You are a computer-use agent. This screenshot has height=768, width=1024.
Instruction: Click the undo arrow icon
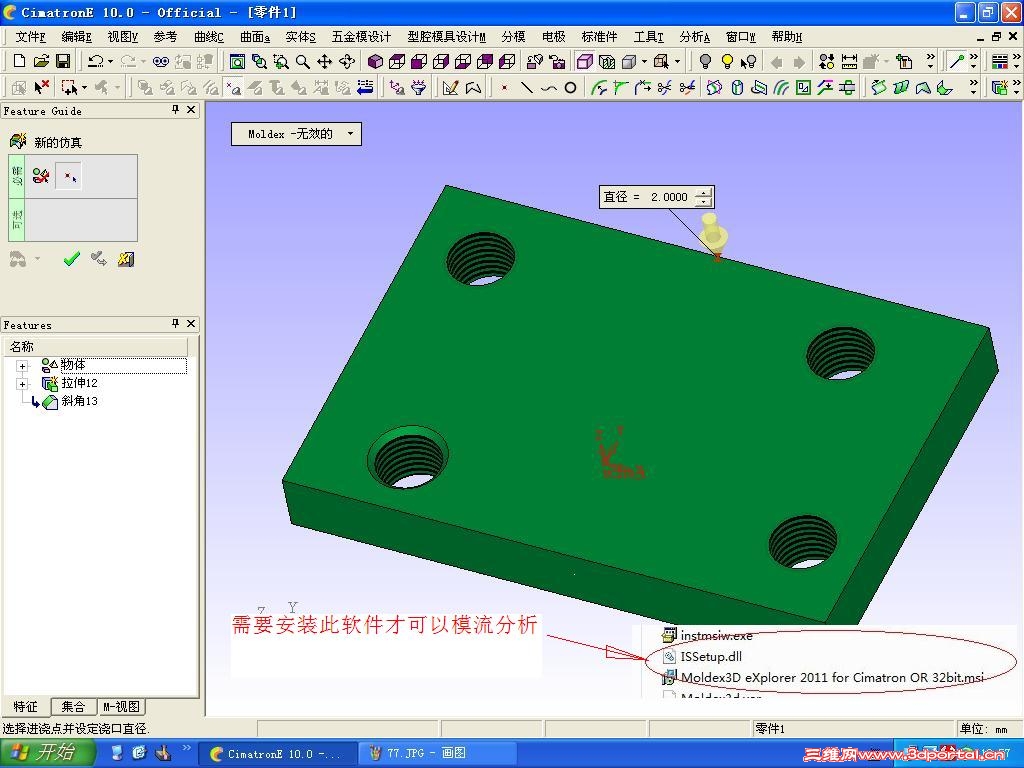(95, 61)
